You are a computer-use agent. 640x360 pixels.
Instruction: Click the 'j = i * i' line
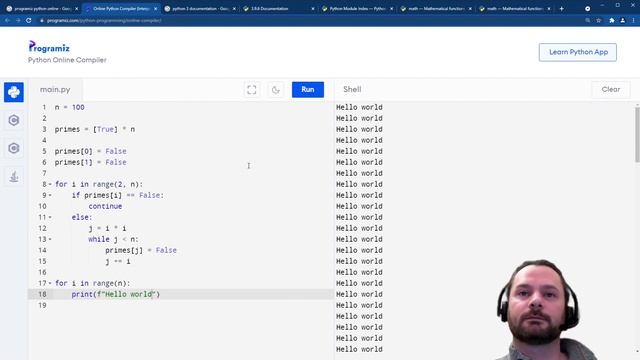coord(107,229)
